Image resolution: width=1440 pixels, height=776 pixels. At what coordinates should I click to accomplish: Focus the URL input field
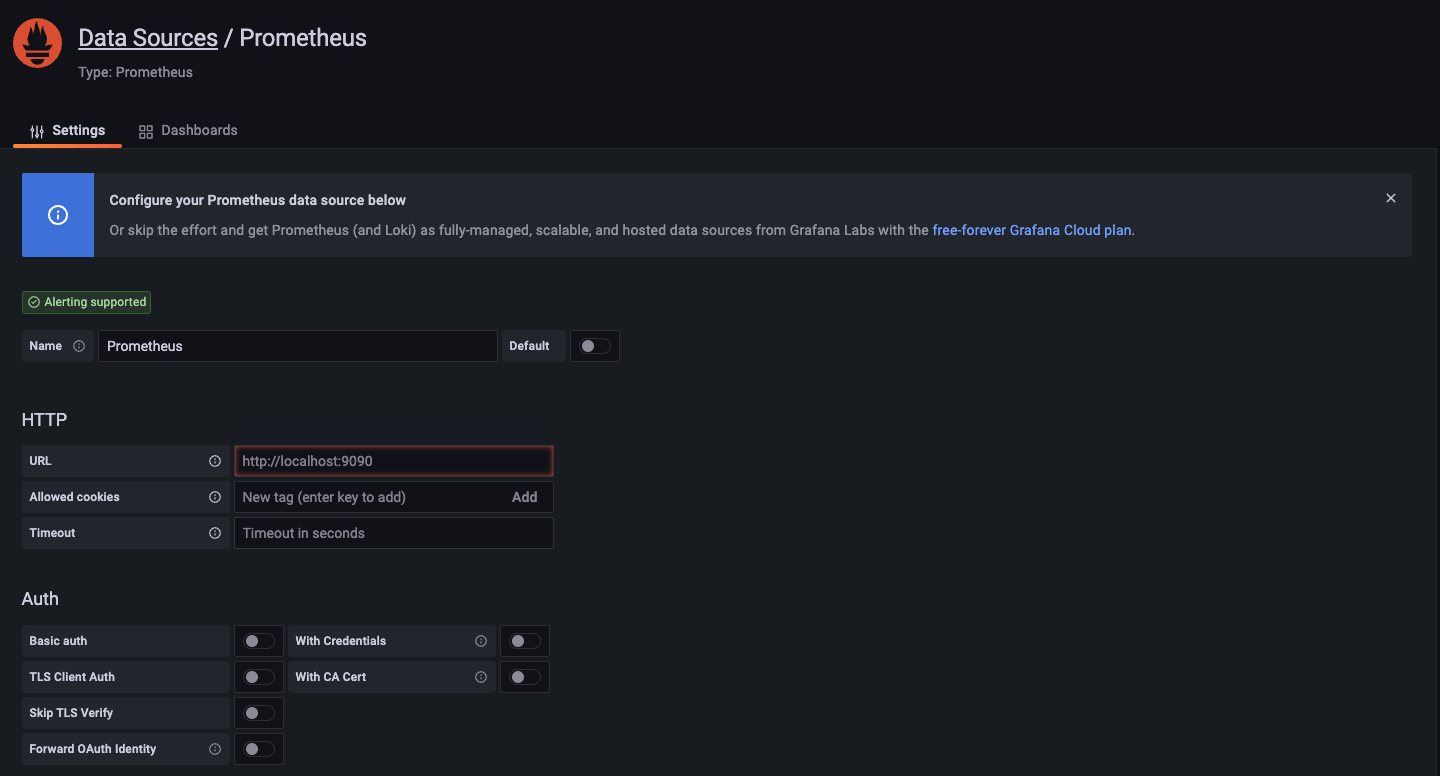click(393, 461)
